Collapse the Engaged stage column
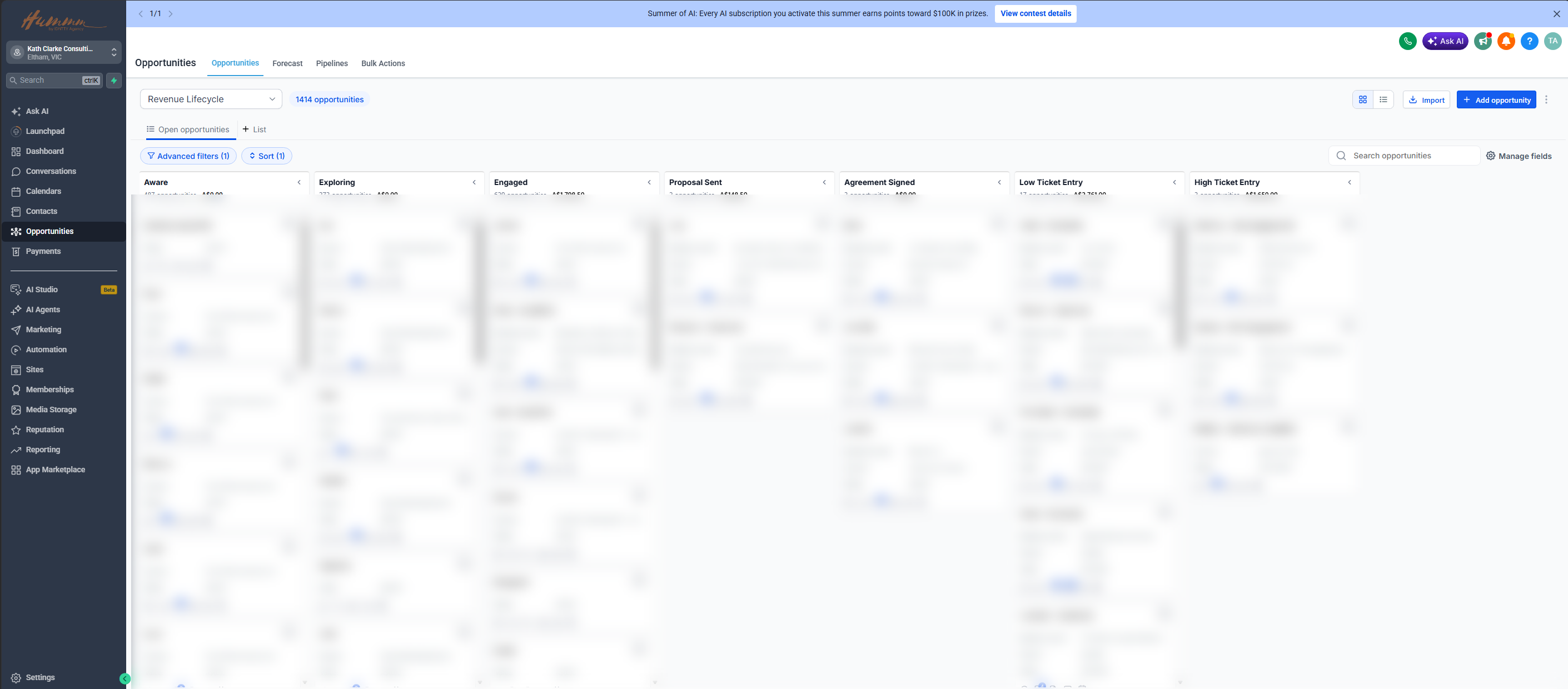 click(x=649, y=182)
